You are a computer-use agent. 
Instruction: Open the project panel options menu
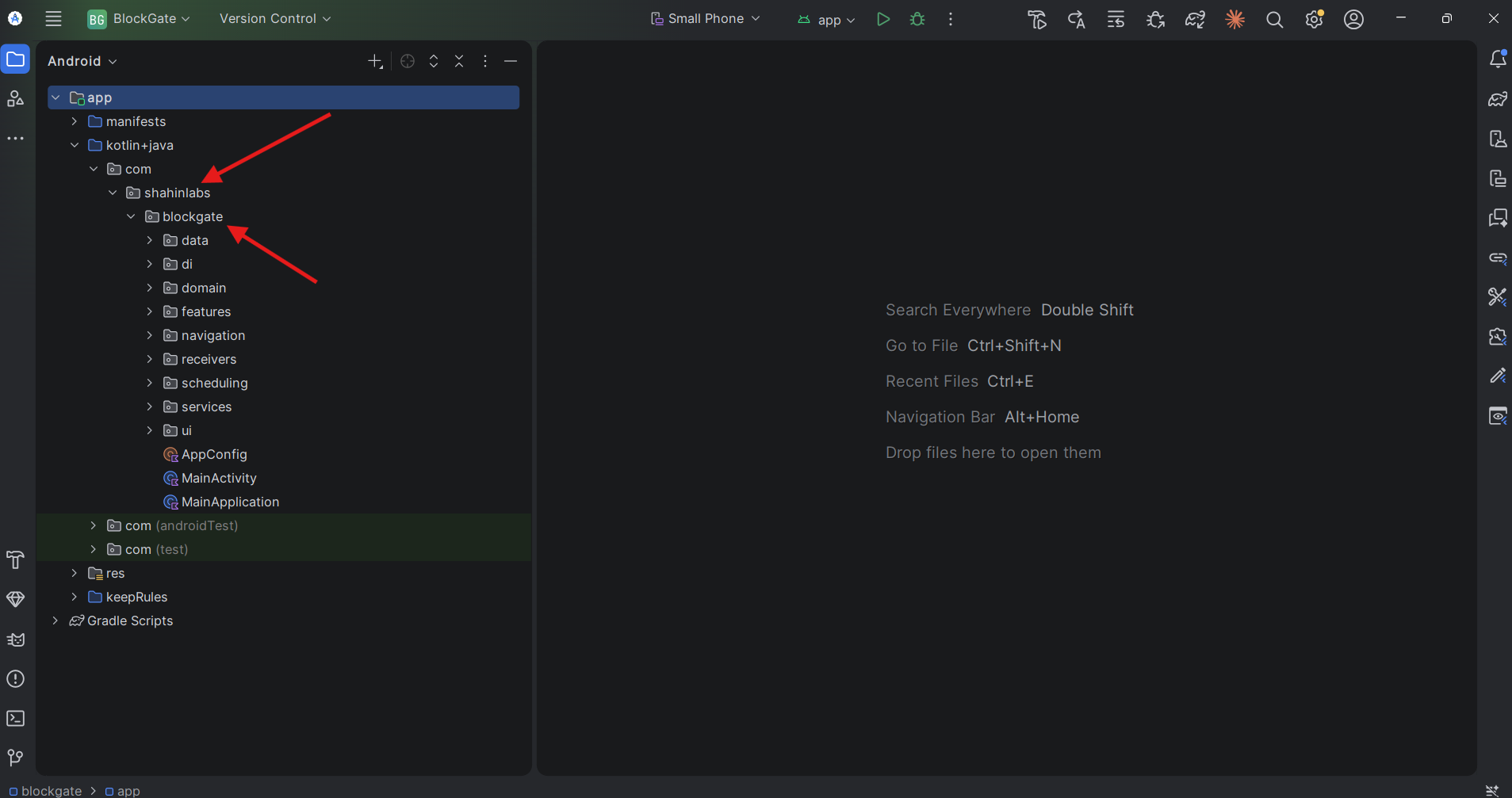pos(485,61)
